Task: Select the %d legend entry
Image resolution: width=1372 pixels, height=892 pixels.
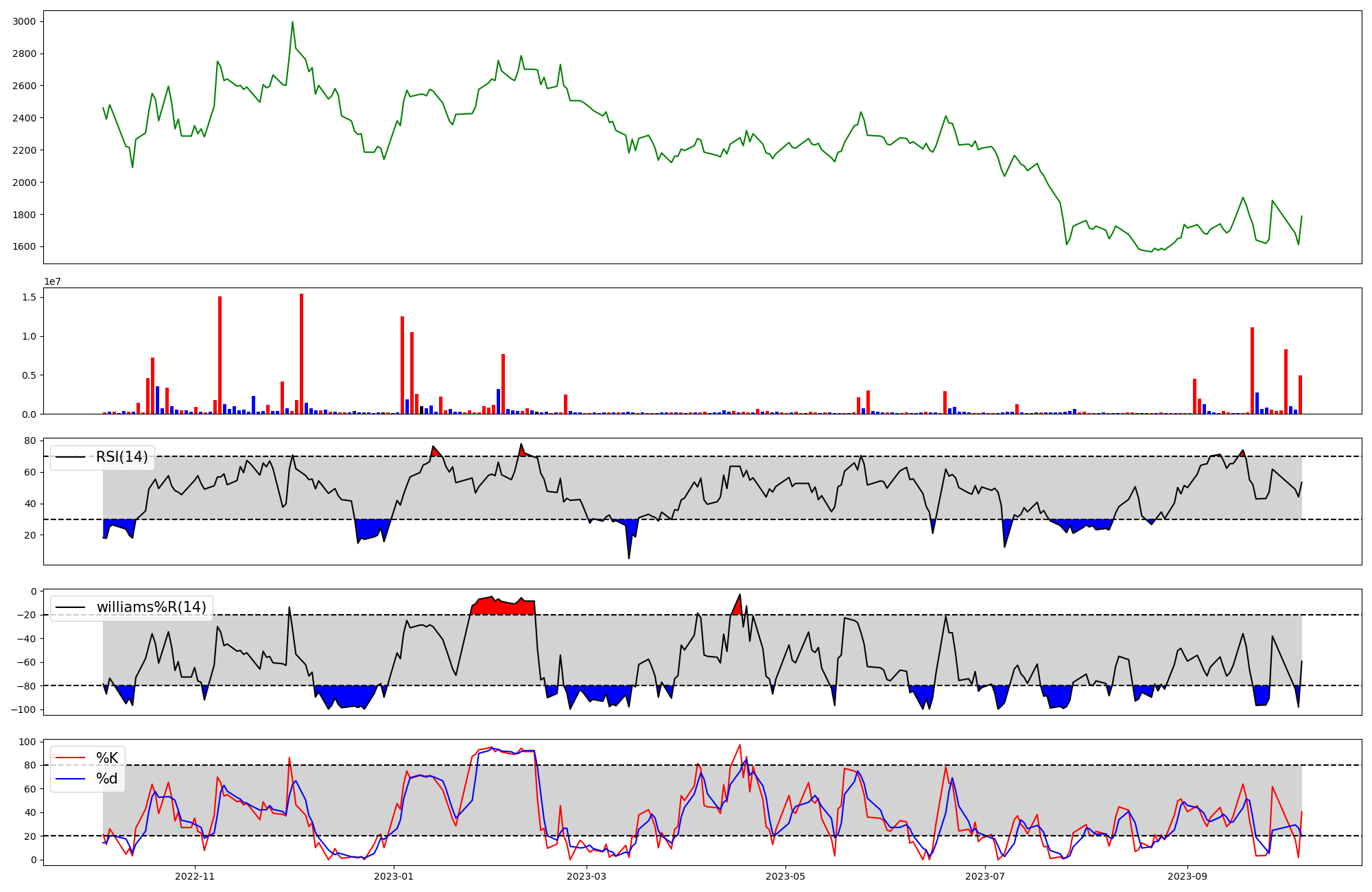Action: [x=107, y=779]
